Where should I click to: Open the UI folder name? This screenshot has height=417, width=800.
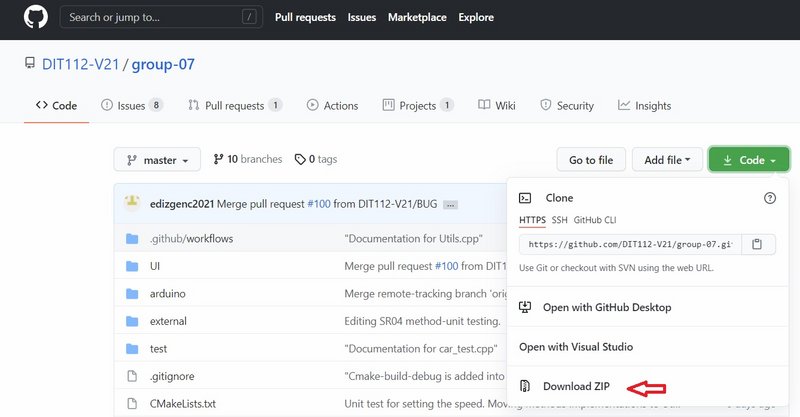[155, 266]
